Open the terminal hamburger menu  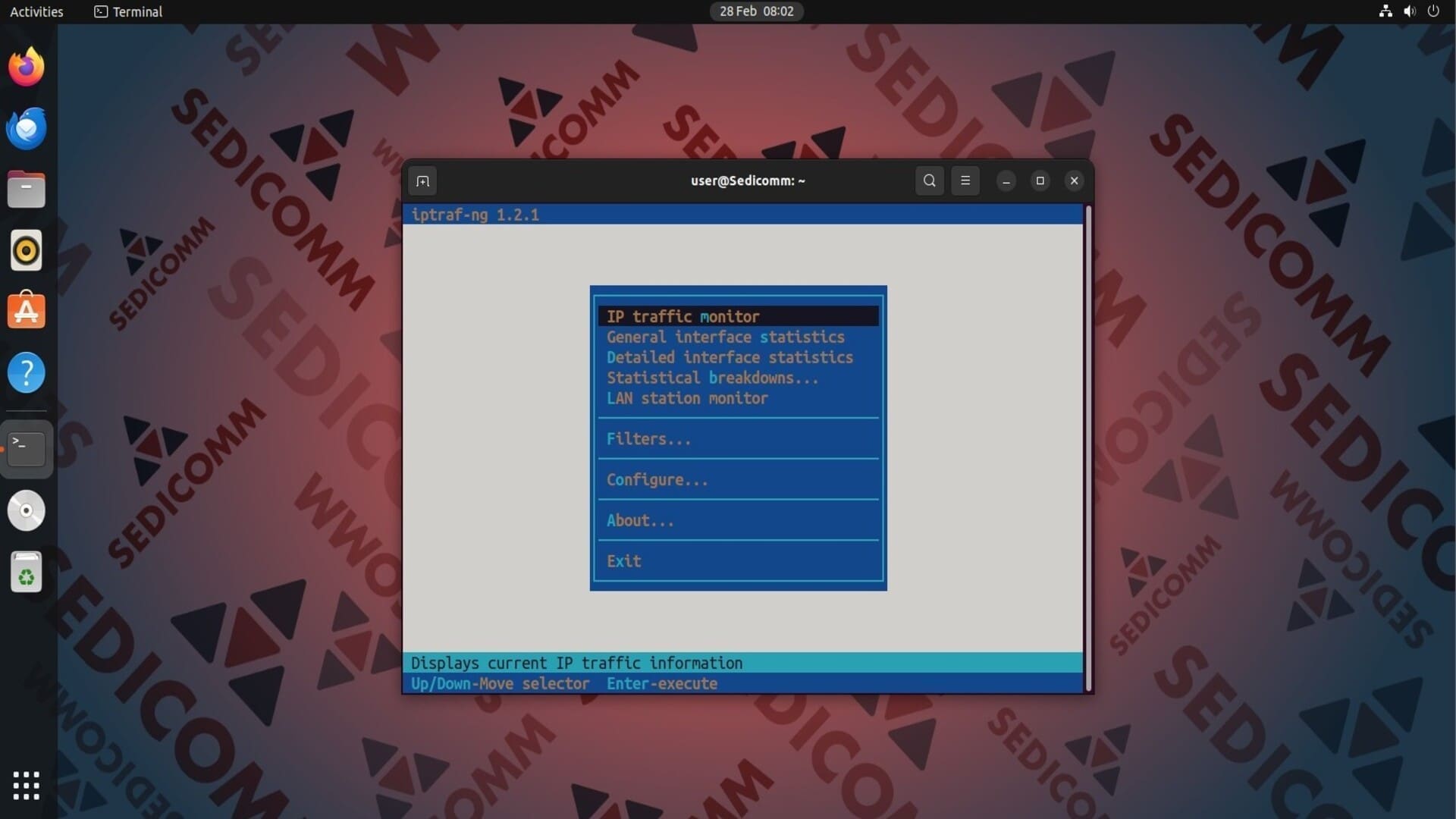[965, 180]
